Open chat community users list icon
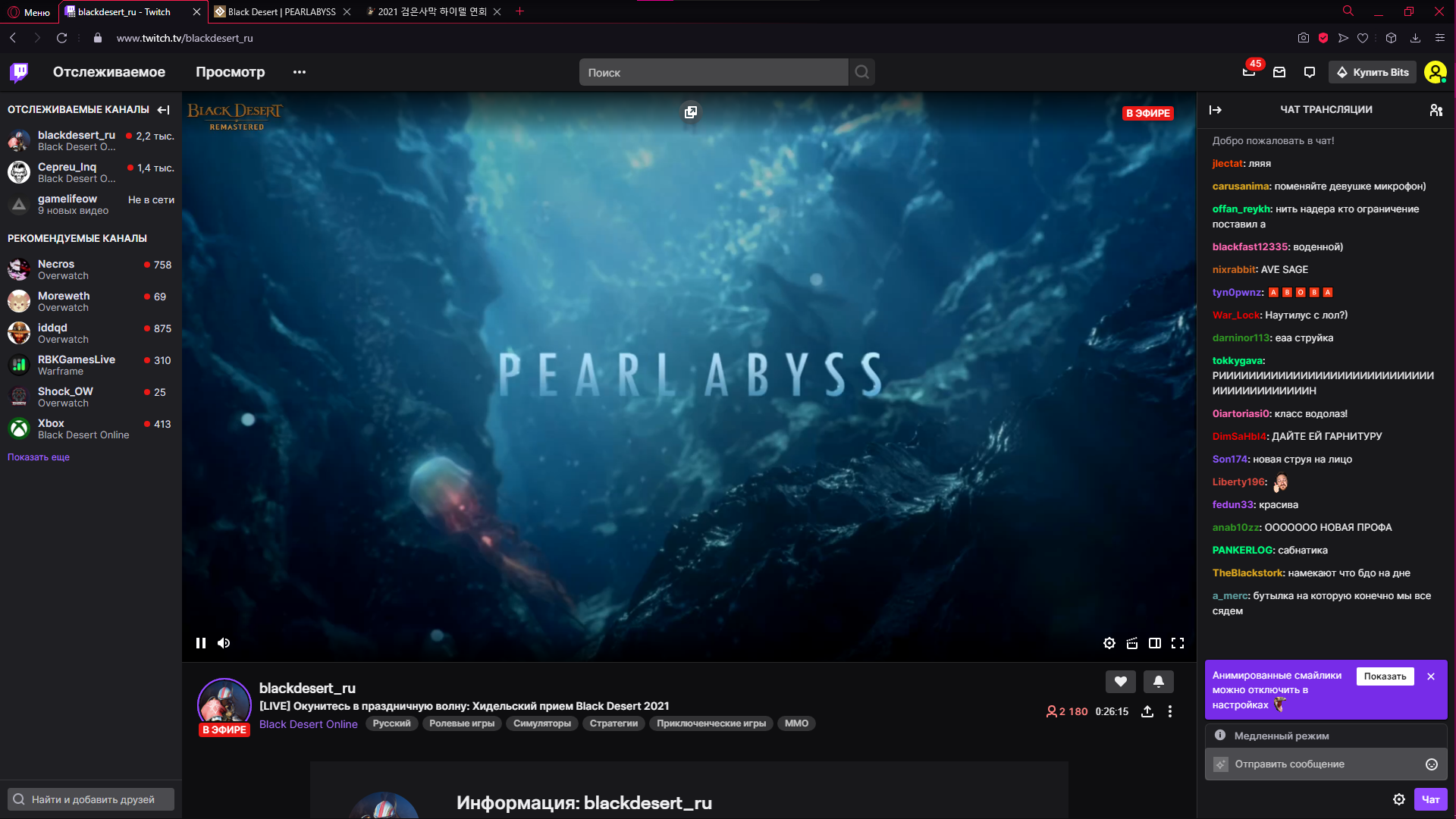1456x819 pixels. [x=1436, y=110]
